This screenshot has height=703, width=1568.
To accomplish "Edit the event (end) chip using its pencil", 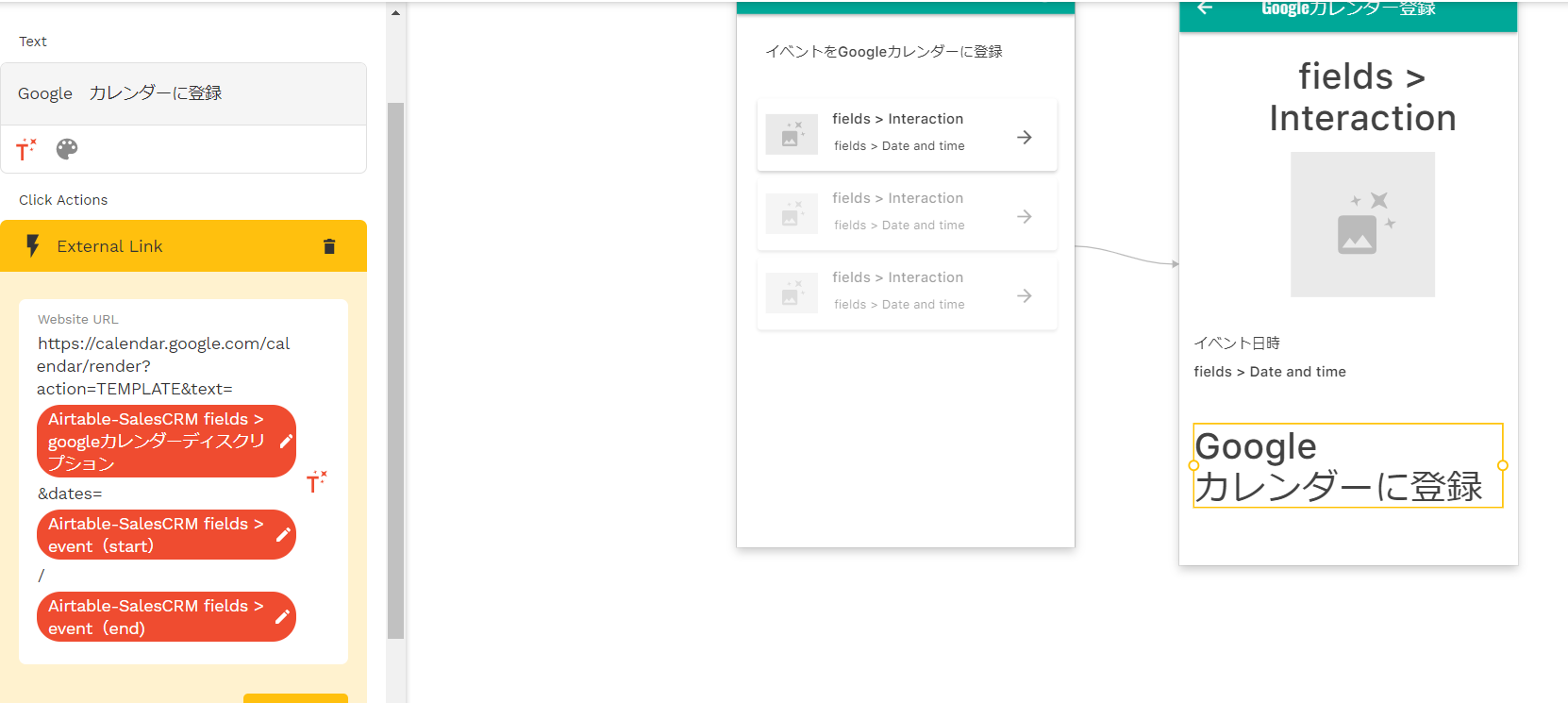I will pos(282,617).
